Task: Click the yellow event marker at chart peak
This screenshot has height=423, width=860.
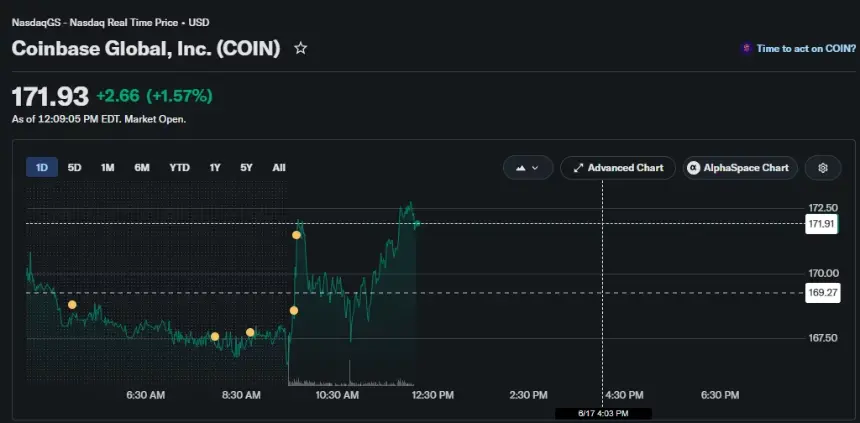Action: click(296, 235)
